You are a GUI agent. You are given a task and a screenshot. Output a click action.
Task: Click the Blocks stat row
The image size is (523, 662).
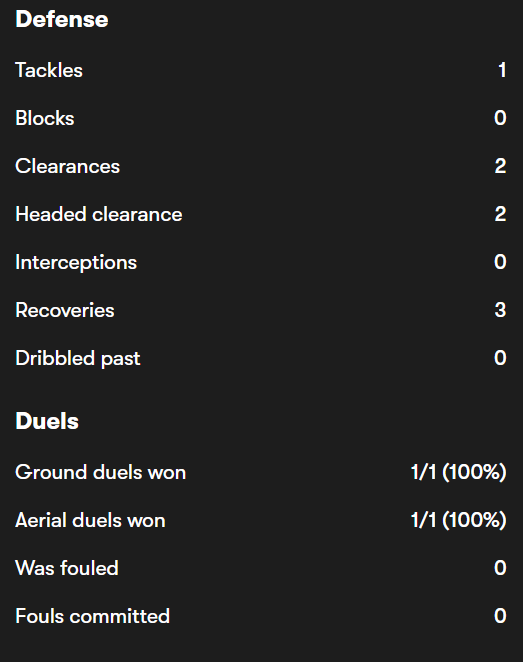pos(261,118)
